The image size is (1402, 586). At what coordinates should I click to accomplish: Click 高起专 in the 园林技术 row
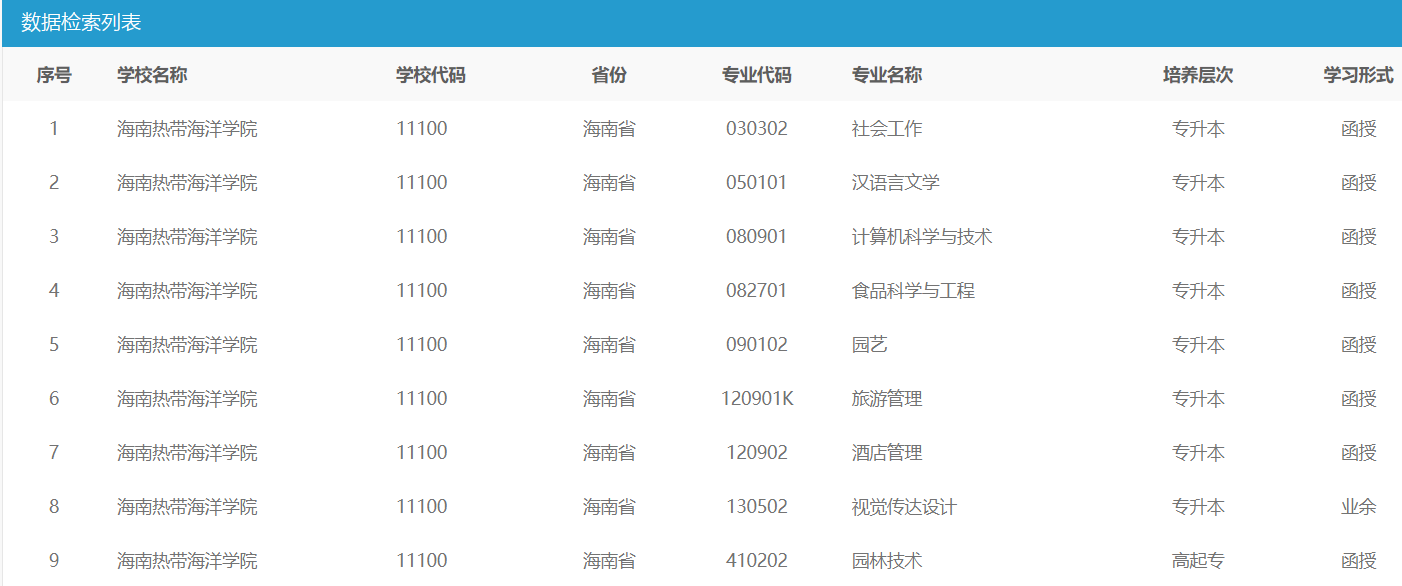point(1198,561)
